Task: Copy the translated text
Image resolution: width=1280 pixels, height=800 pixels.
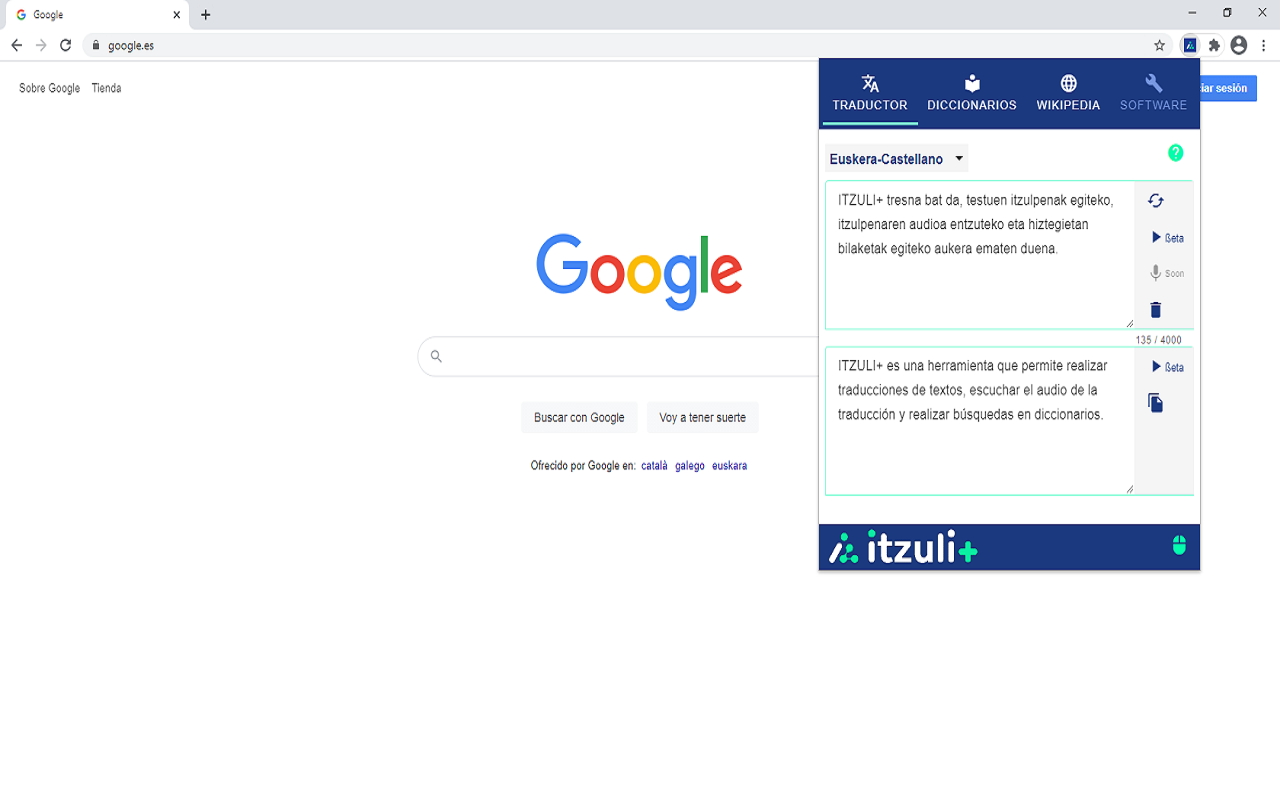Action: (1155, 402)
